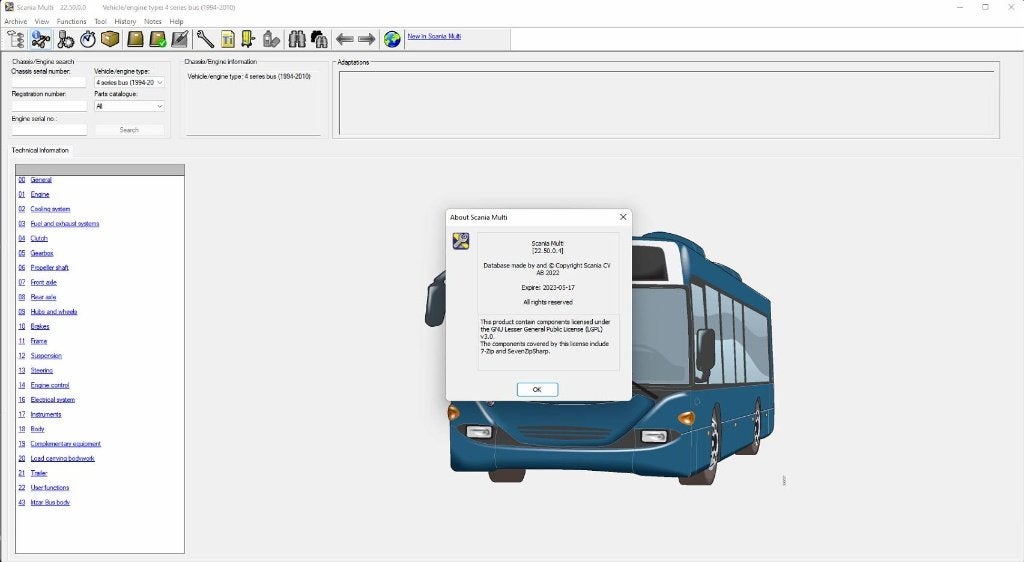
Task: Open the Steering group link
Action: tap(42, 370)
